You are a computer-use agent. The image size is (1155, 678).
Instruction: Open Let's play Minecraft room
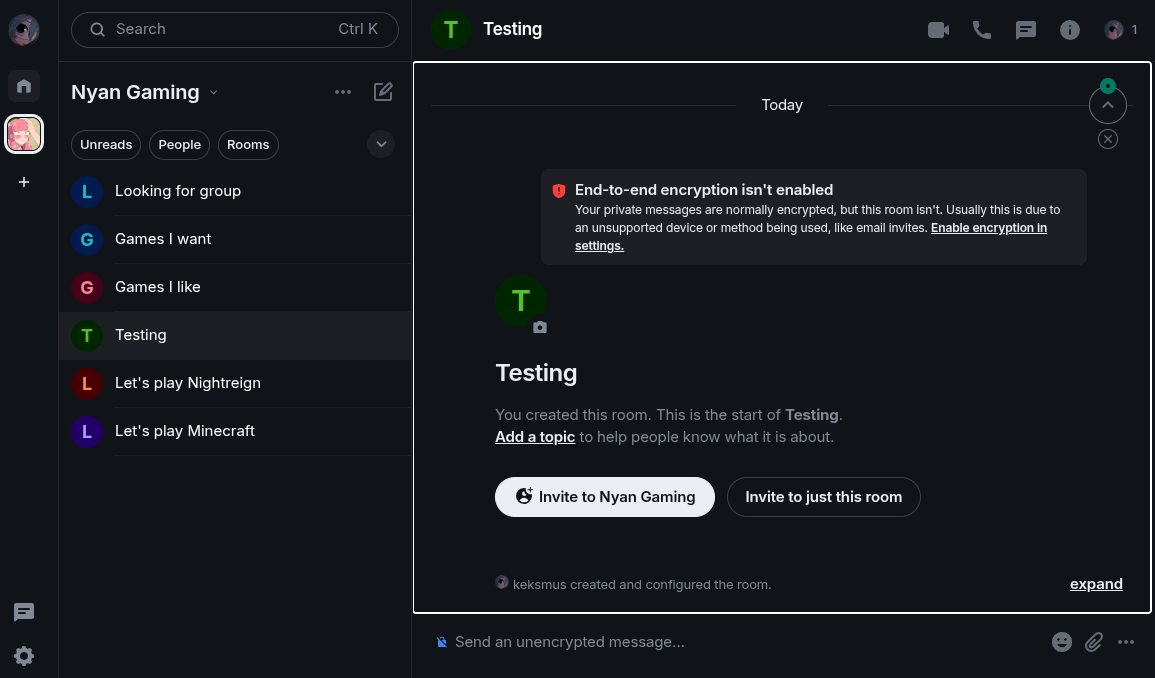pos(185,431)
